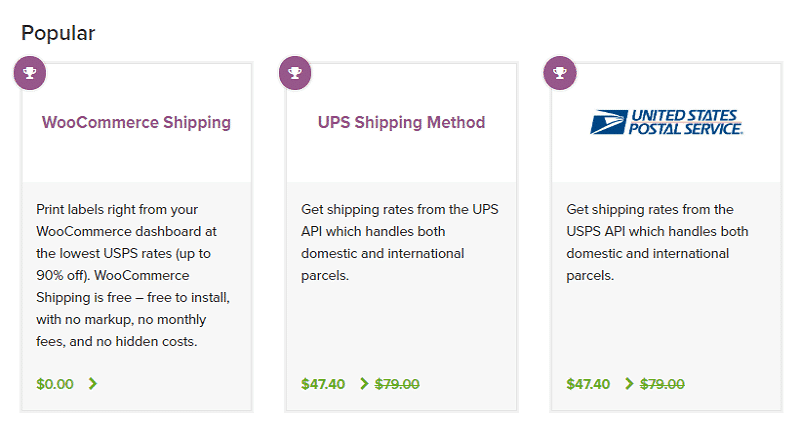
Task: Select the $47.40 price on UPS card
Action: click(x=323, y=384)
